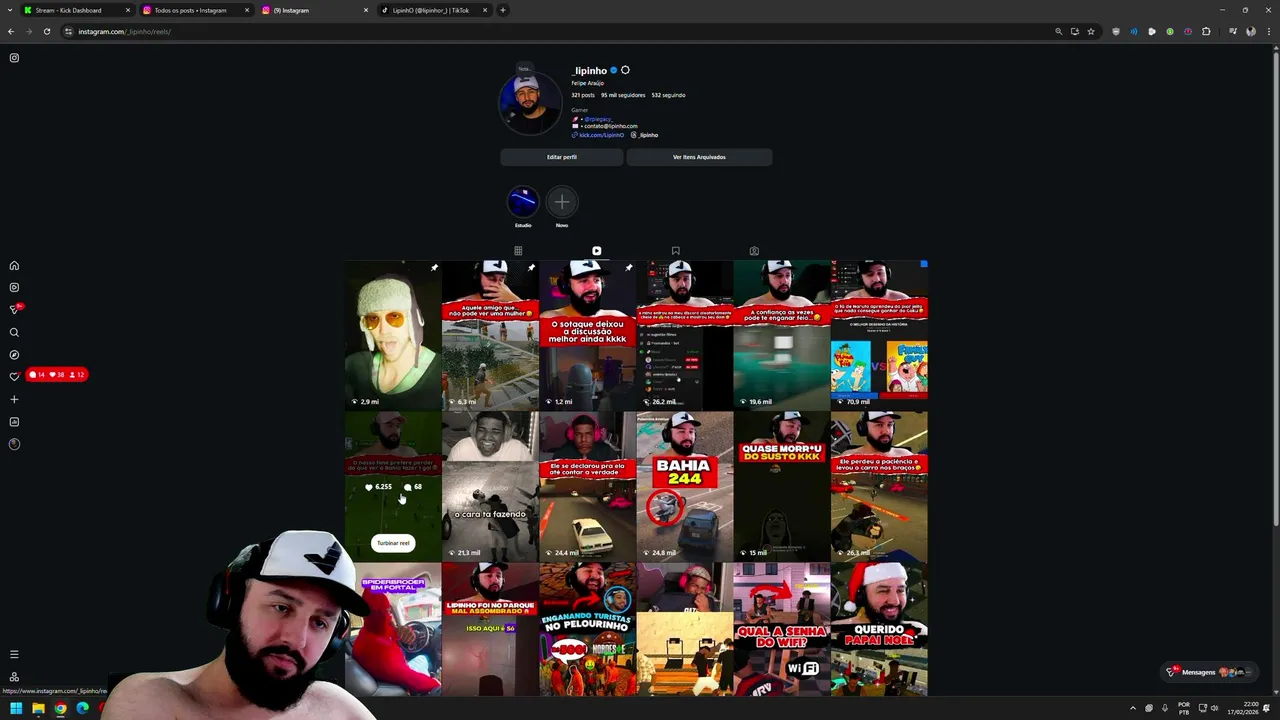1280x720 pixels.
Task: Select the tagged photos tab
Action: 754,251
